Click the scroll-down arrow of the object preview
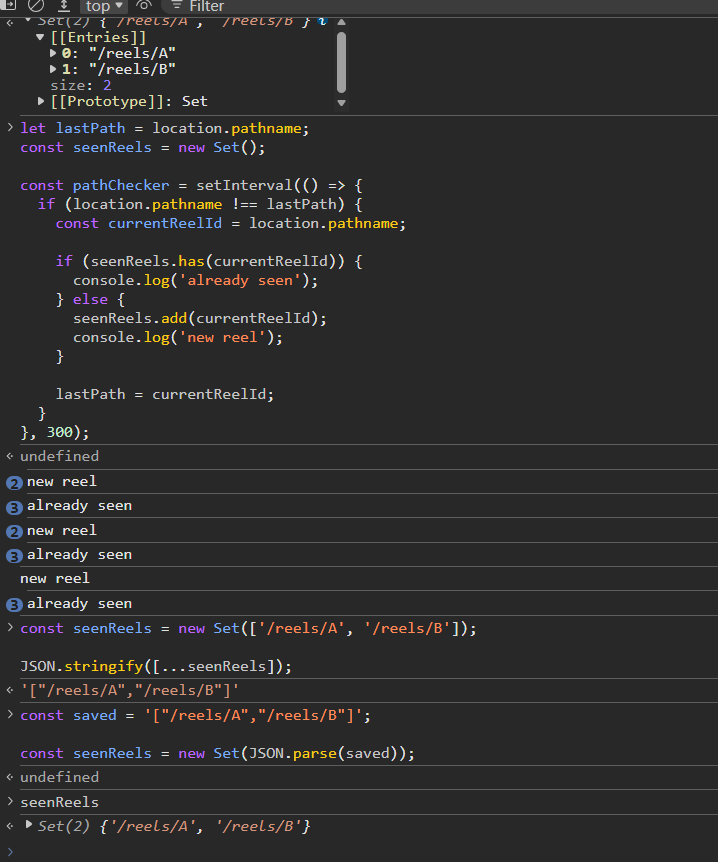The image size is (718, 862). (341, 103)
